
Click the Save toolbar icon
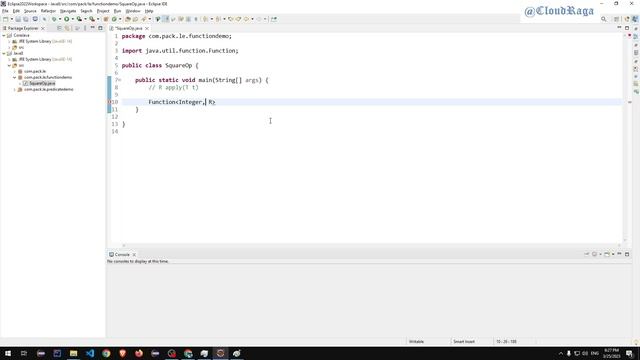(x=18, y=19)
